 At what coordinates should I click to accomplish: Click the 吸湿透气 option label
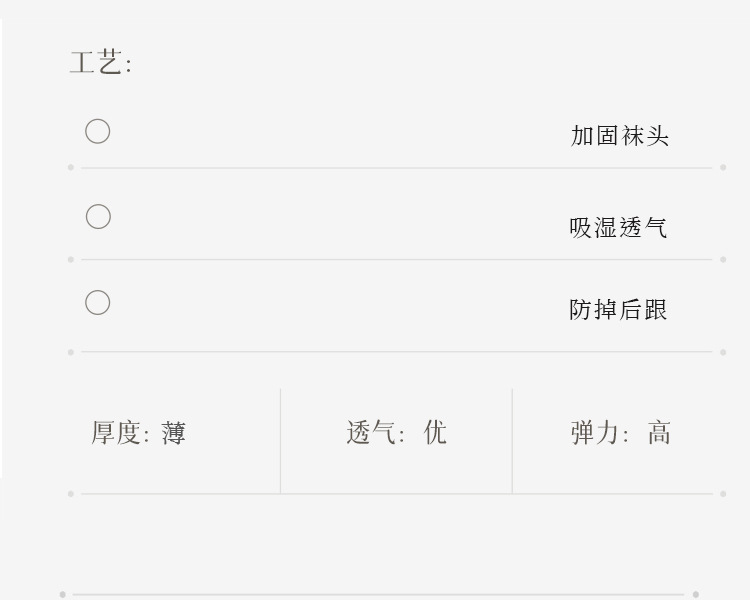pos(618,228)
